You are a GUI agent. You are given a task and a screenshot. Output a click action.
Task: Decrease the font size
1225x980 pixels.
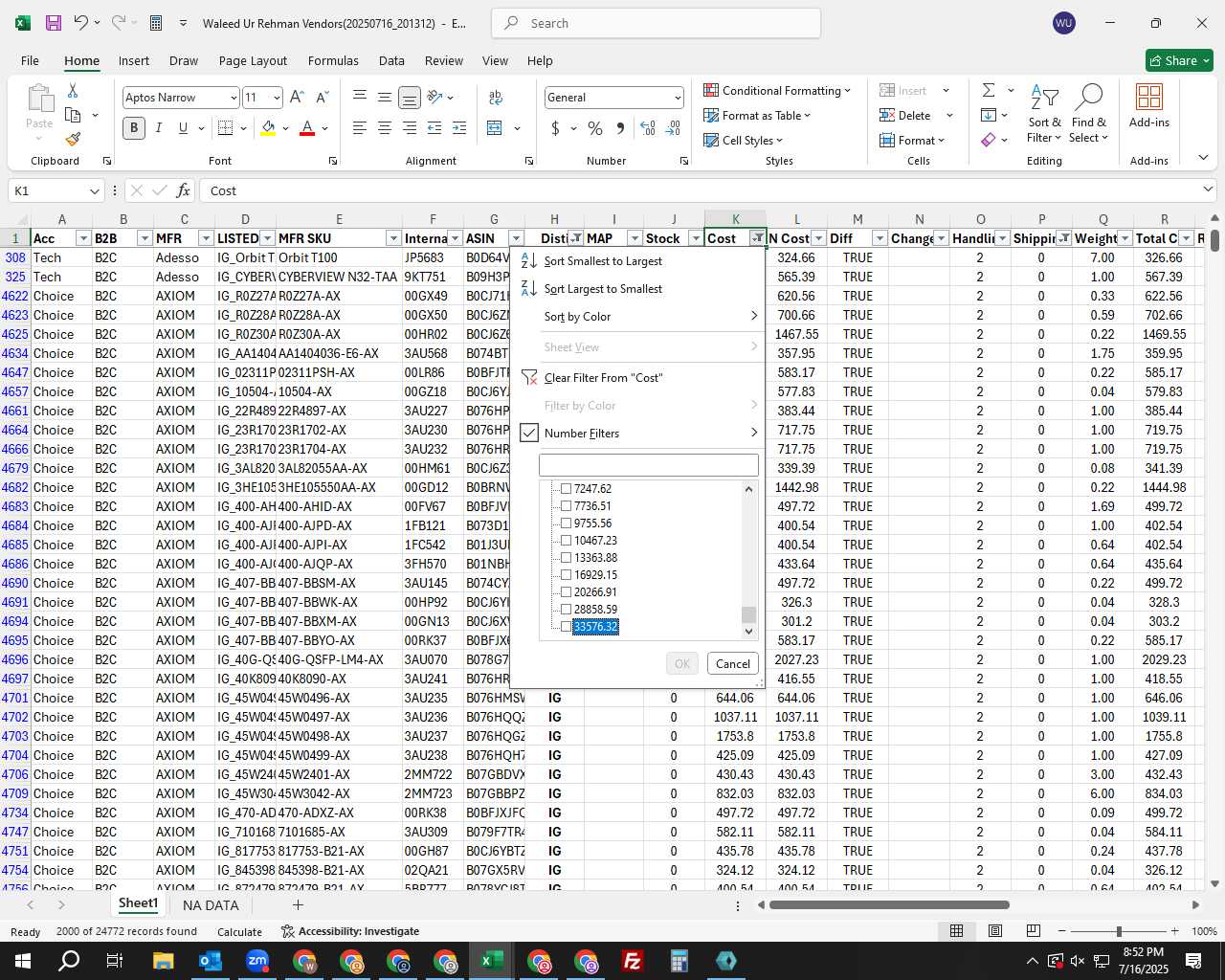pos(322,98)
